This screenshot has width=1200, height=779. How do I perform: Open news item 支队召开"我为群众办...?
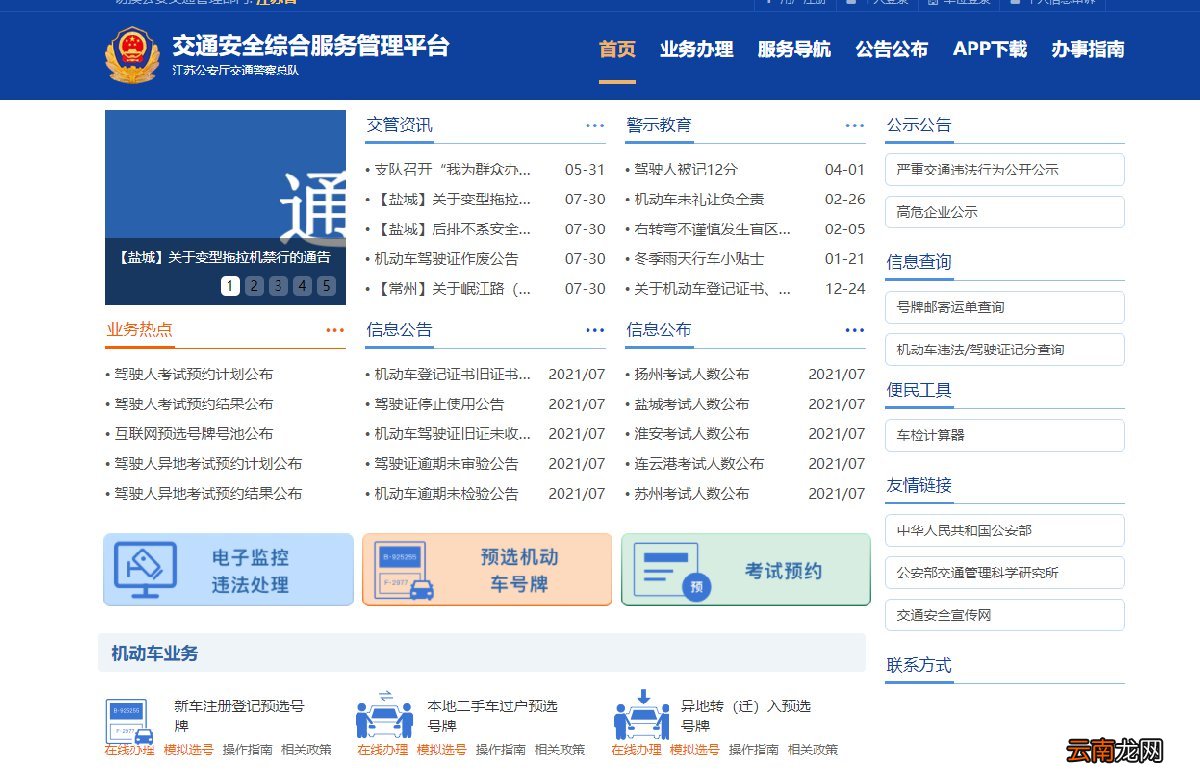click(x=453, y=170)
